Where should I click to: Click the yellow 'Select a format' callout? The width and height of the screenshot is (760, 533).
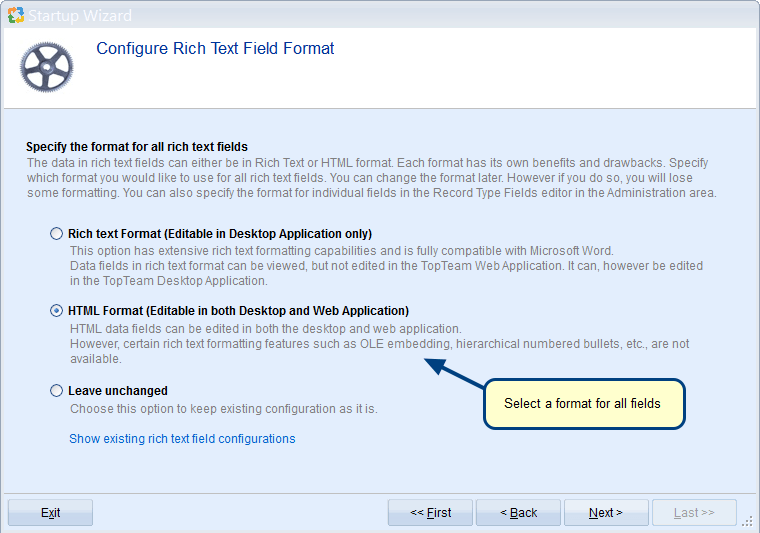point(584,404)
